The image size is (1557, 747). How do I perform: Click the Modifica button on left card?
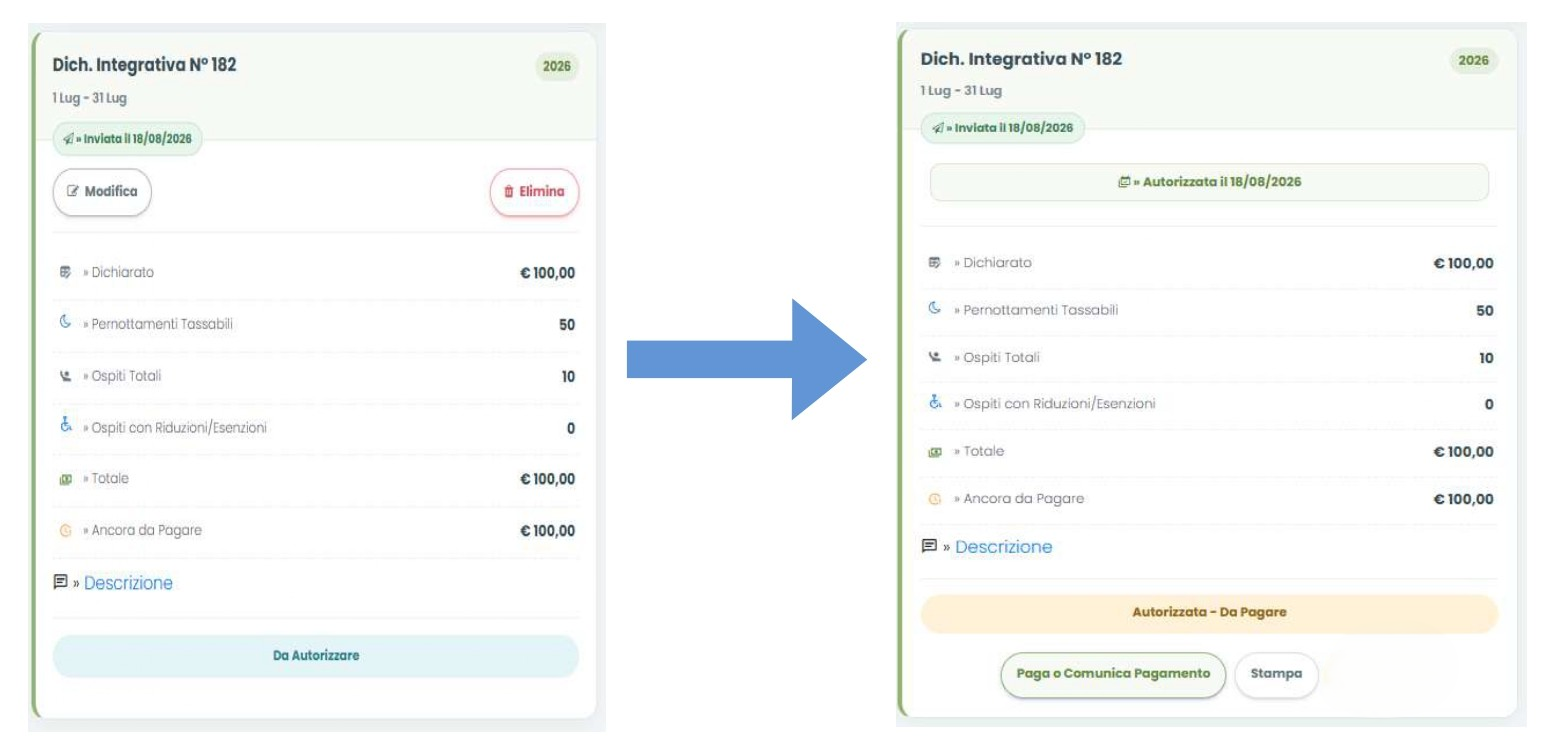(102, 192)
